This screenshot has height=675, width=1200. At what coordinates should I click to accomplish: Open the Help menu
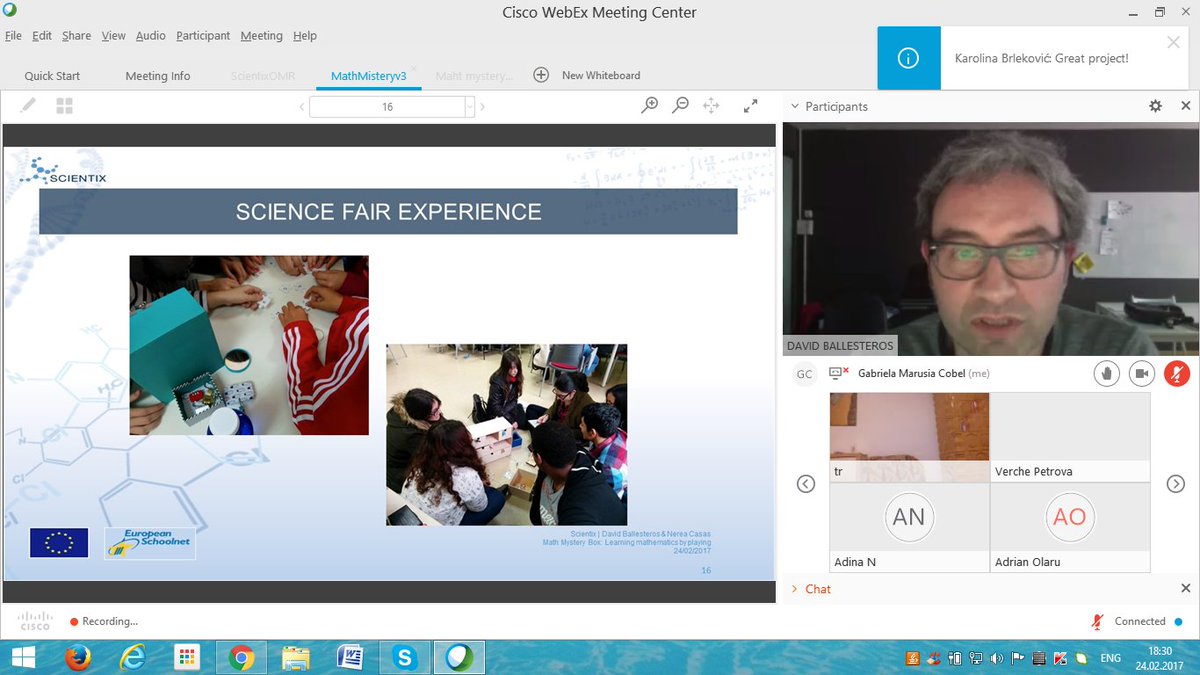[305, 35]
